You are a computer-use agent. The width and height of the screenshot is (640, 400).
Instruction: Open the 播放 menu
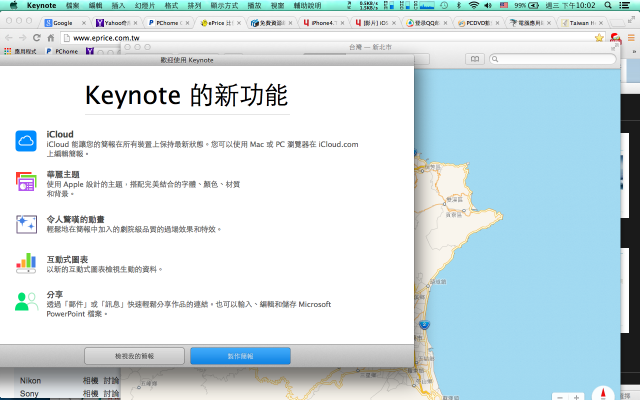(x=254, y=5)
